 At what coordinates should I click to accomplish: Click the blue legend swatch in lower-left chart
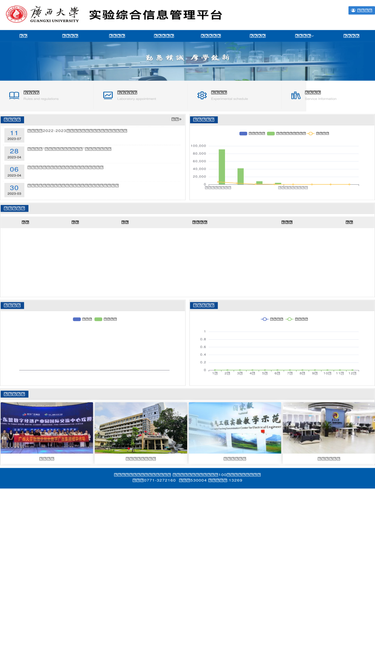coord(77,319)
